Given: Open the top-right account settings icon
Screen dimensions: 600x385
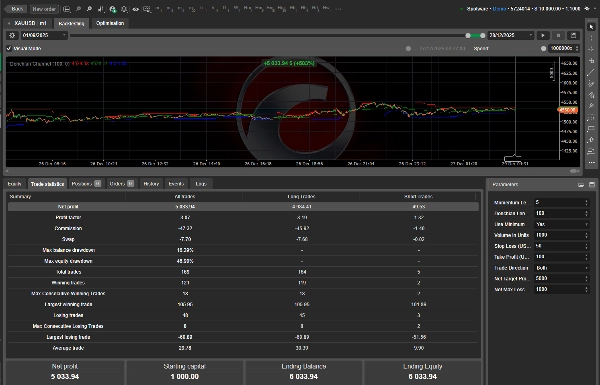Looking at the screenshot, I should tap(587, 9).
